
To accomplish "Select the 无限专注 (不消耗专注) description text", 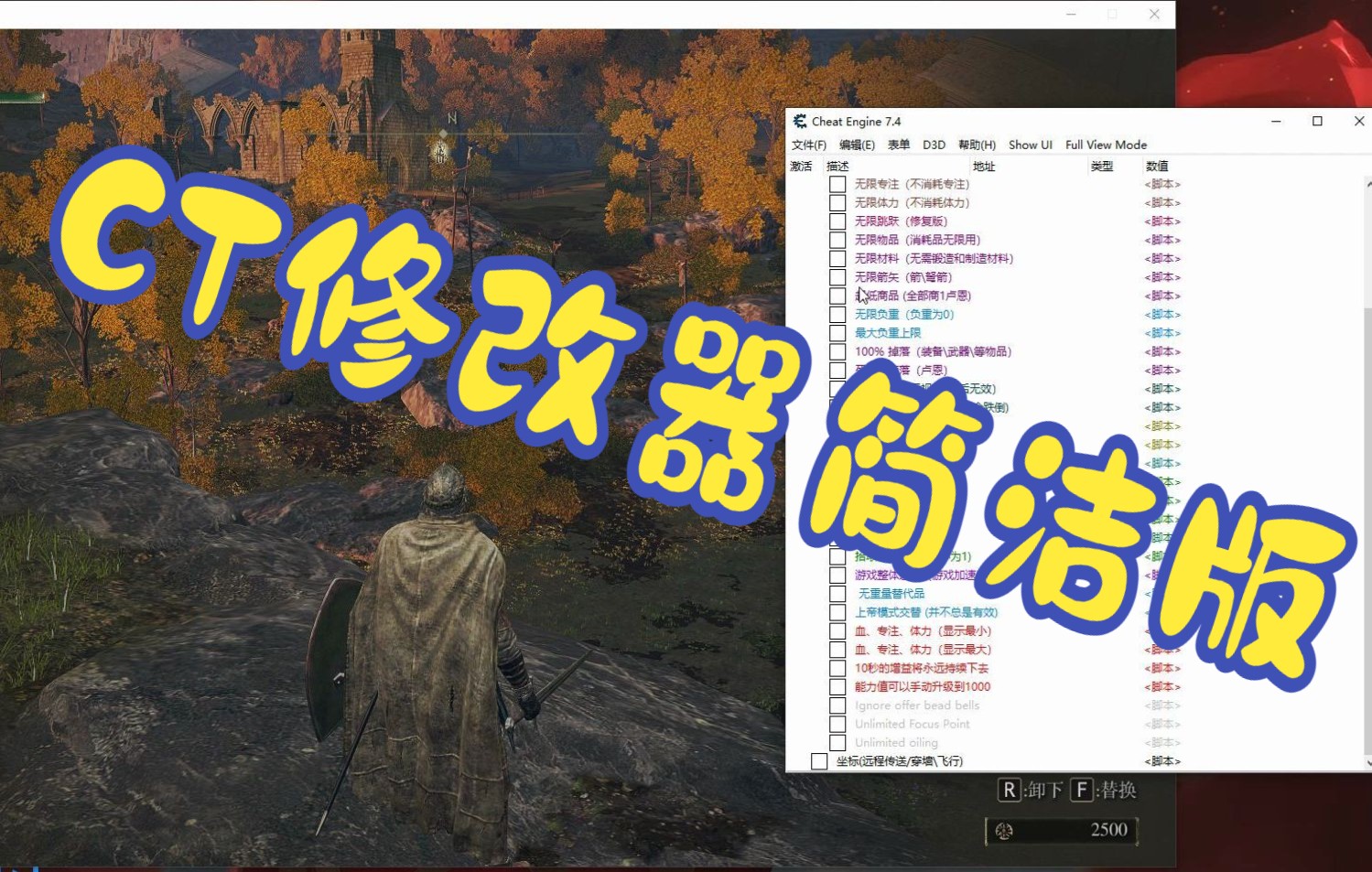I will pos(912,184).
